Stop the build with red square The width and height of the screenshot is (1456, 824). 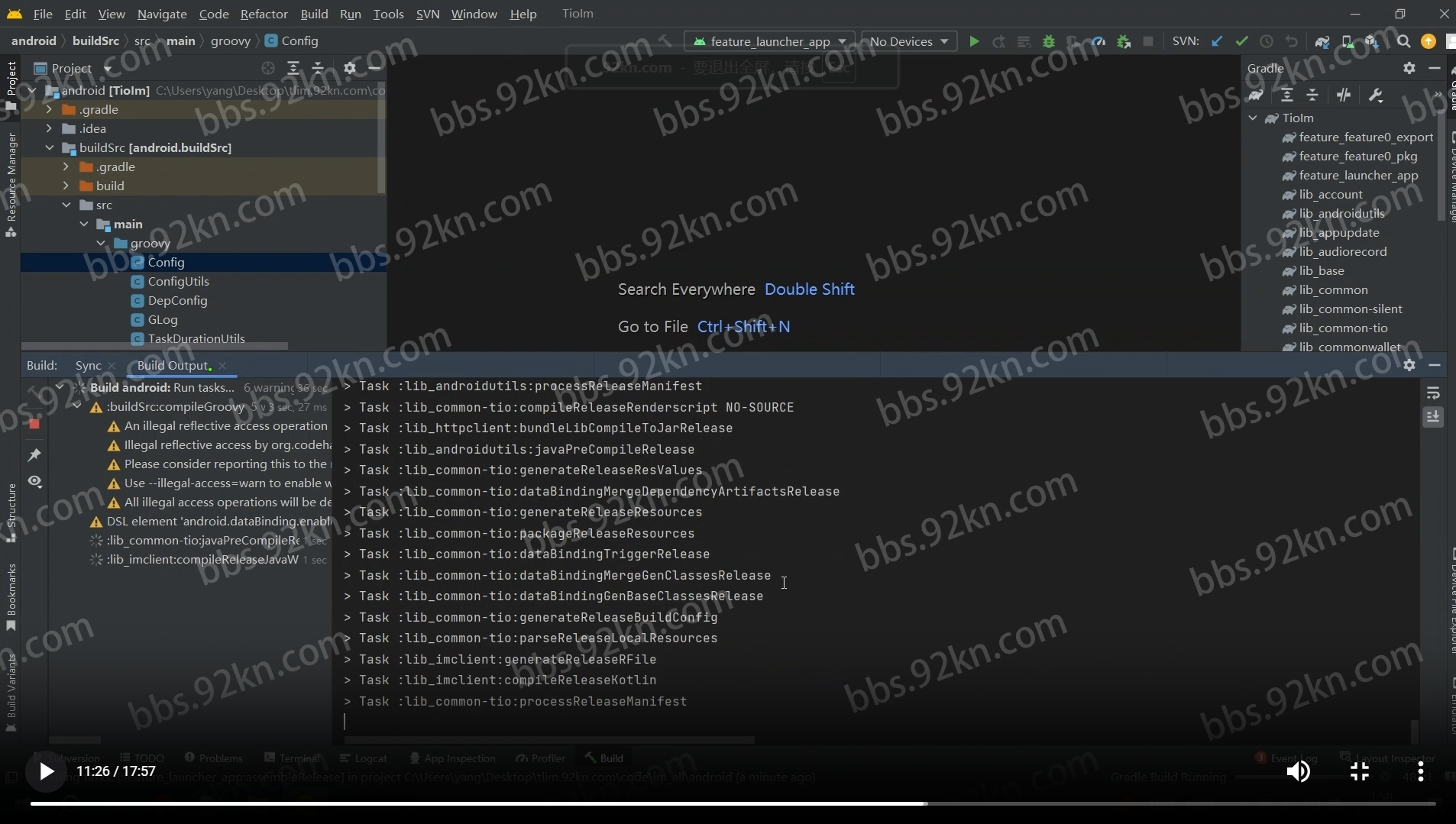pyautogui.click(x=34, y=423)
